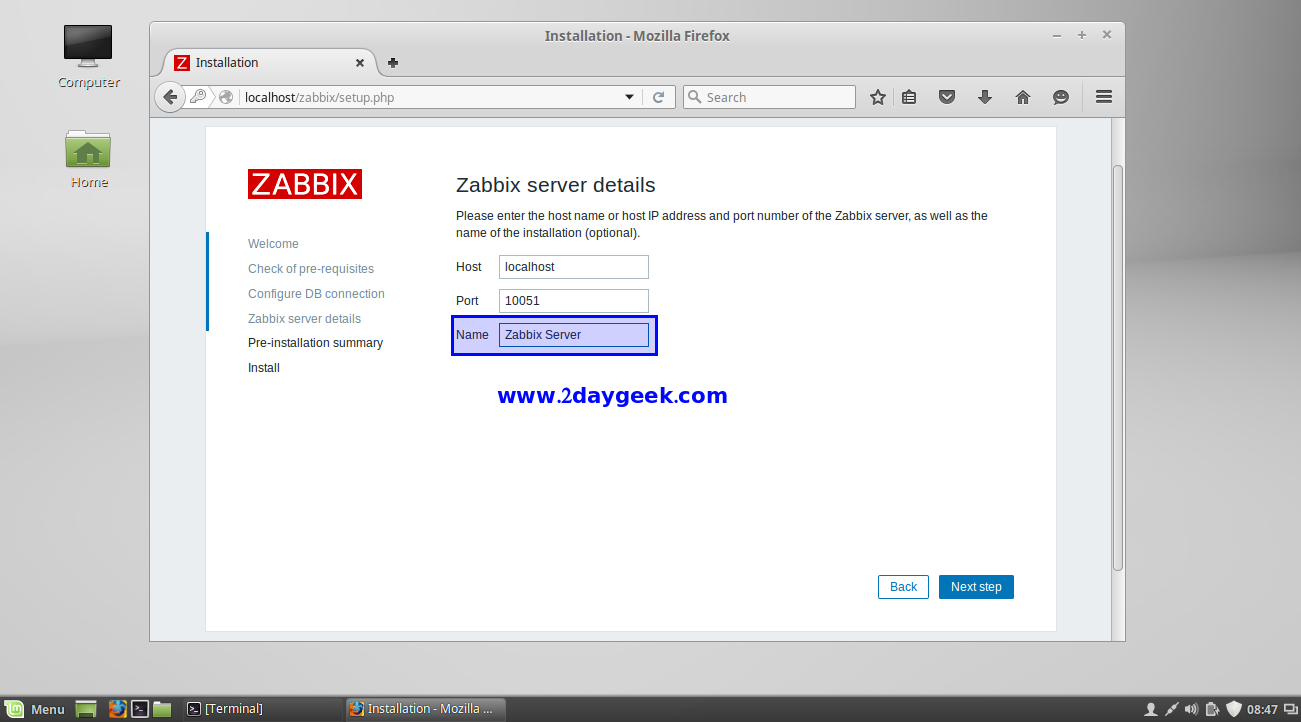Minimize the Firefox window
Image resolution: width=1301 pixels, height=722 pixels.
pos(1057,35)
